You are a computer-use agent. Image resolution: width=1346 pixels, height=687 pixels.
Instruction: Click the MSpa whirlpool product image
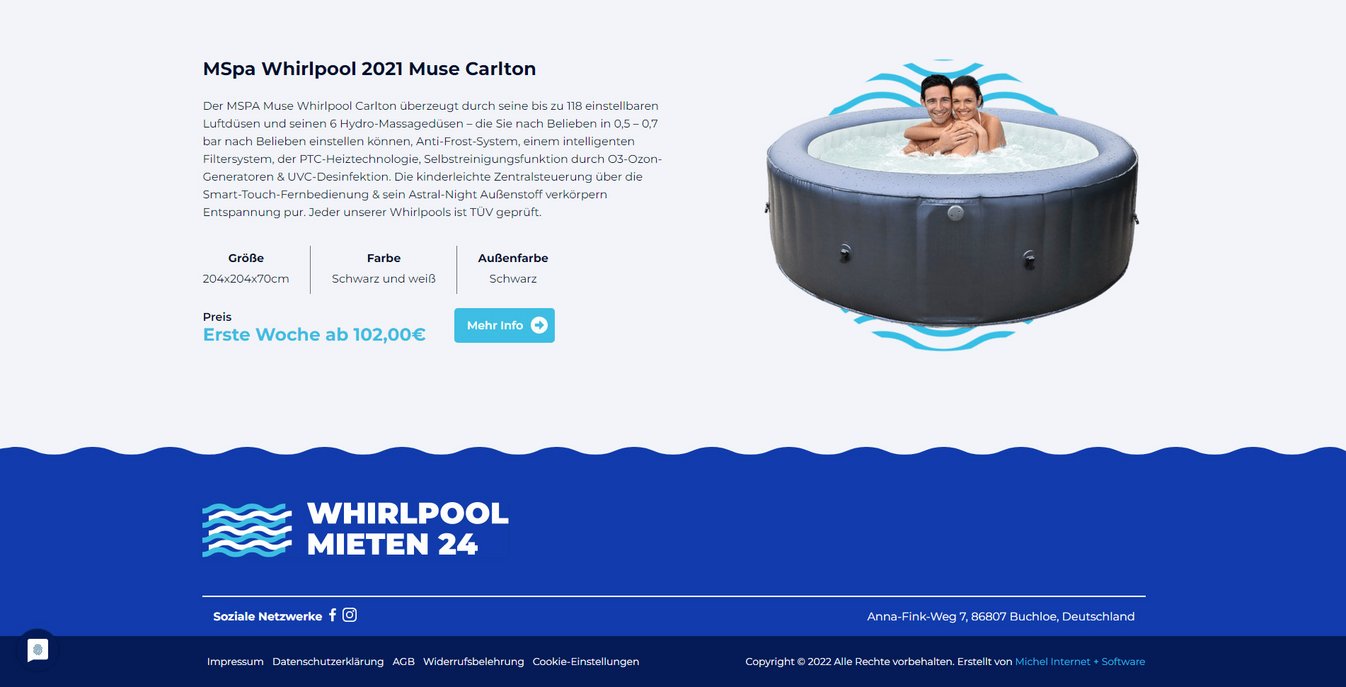point(952,205)
